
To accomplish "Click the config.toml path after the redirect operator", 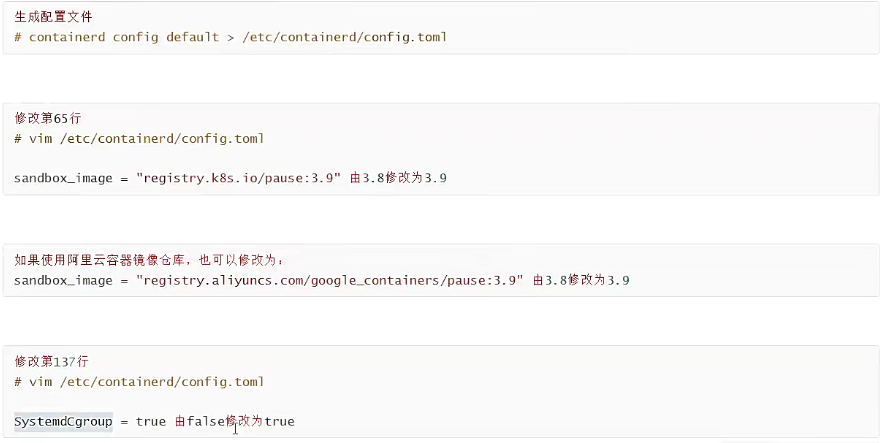I will tap(344, 37).
